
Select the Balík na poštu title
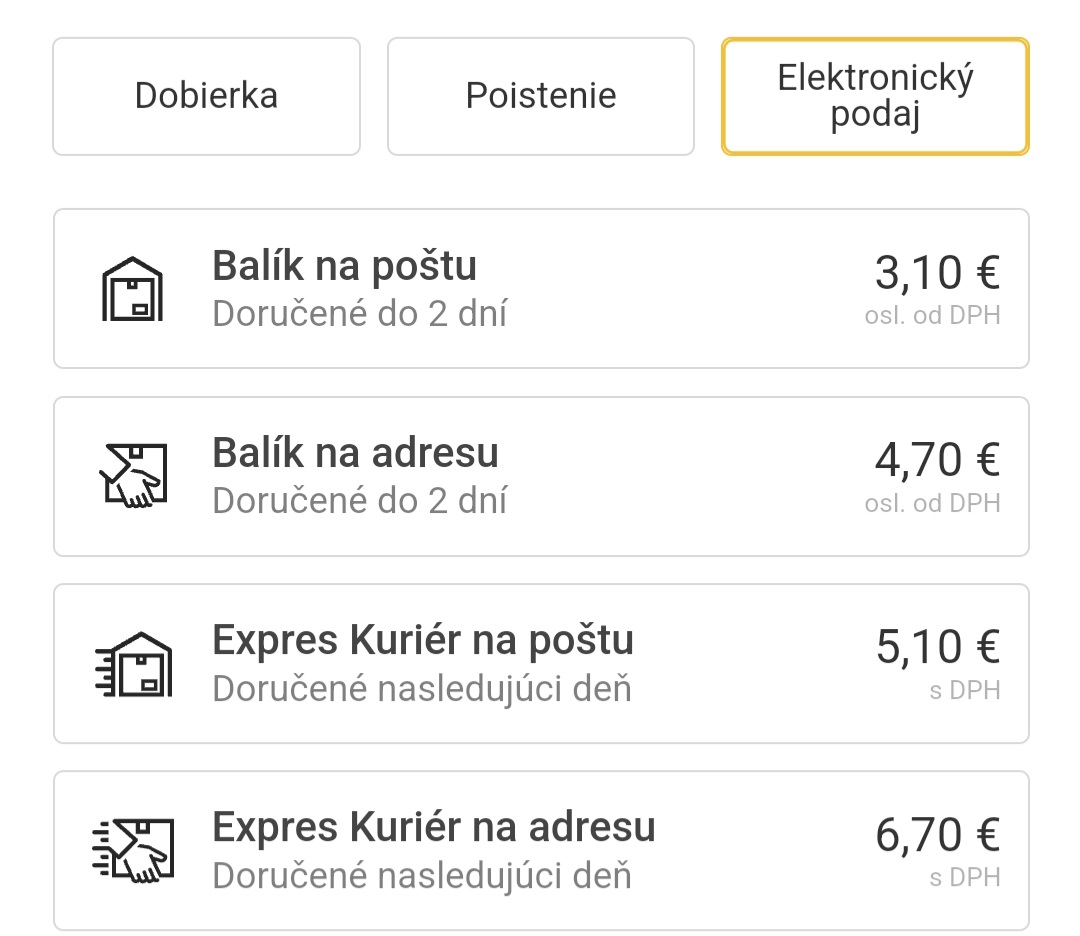(x=344, y=266)
